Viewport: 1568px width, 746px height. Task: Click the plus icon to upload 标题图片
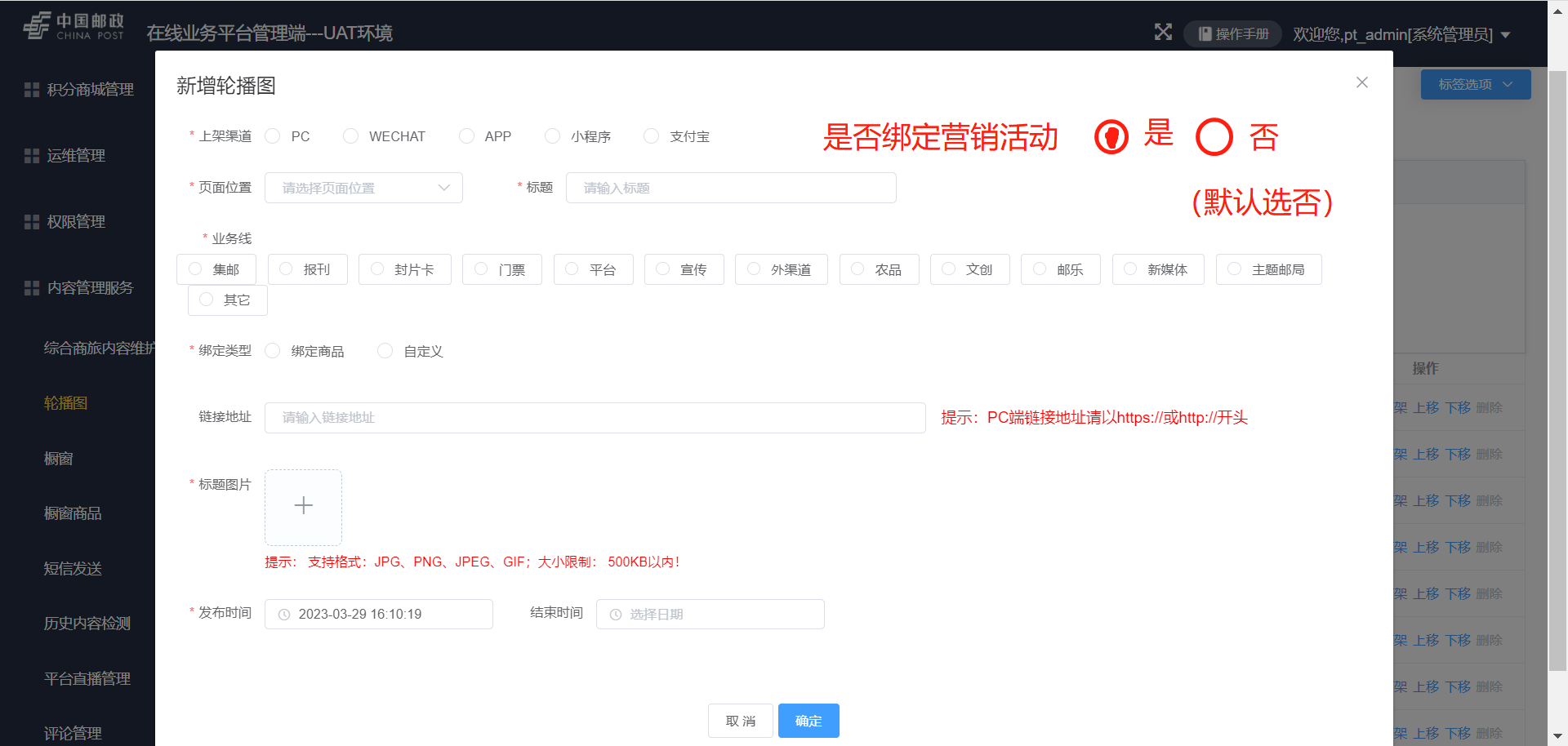[x=303, y=507]
